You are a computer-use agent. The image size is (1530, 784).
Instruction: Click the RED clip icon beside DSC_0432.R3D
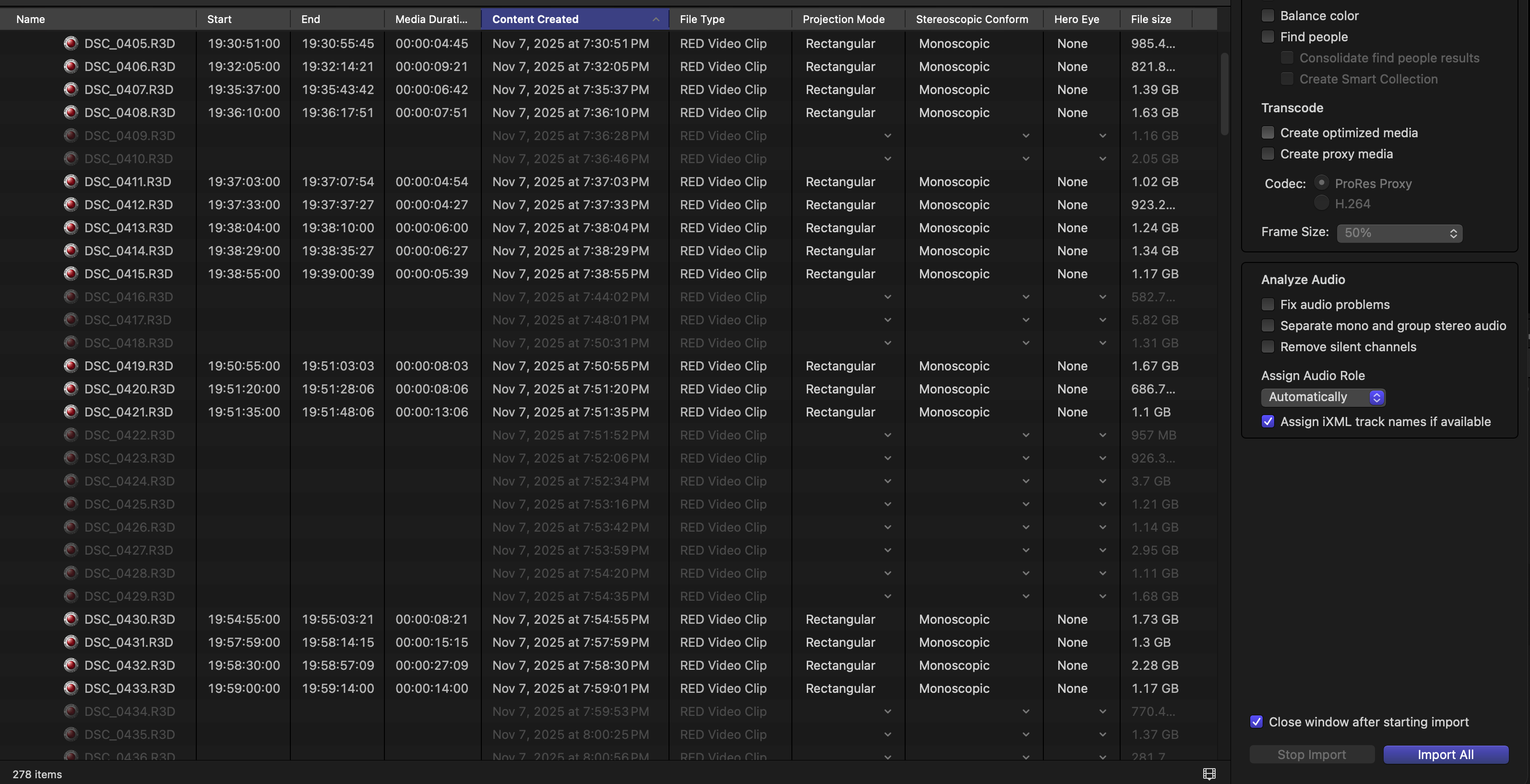(x=71, y=665)
